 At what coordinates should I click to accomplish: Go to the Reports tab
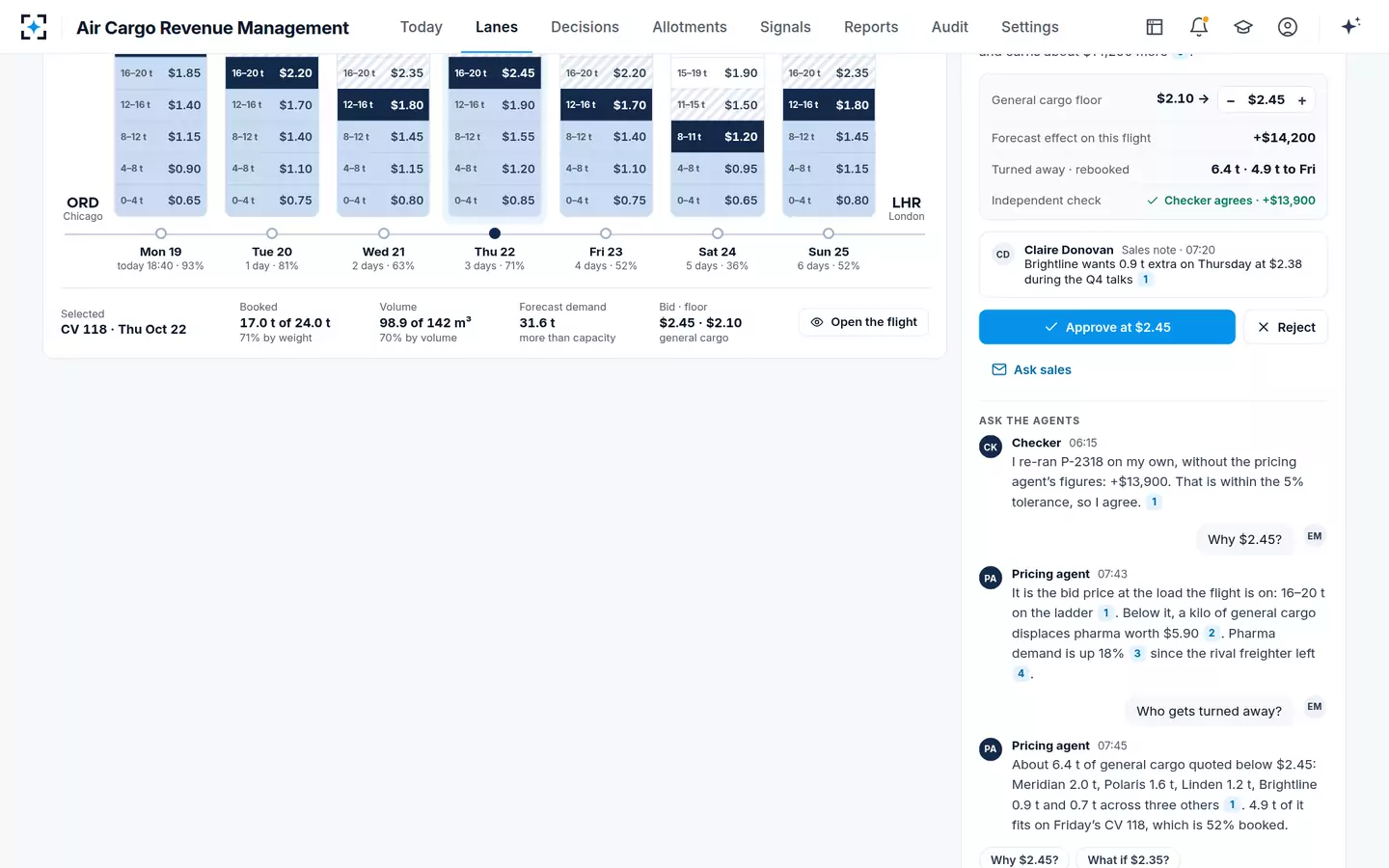[x=871, y=27]
